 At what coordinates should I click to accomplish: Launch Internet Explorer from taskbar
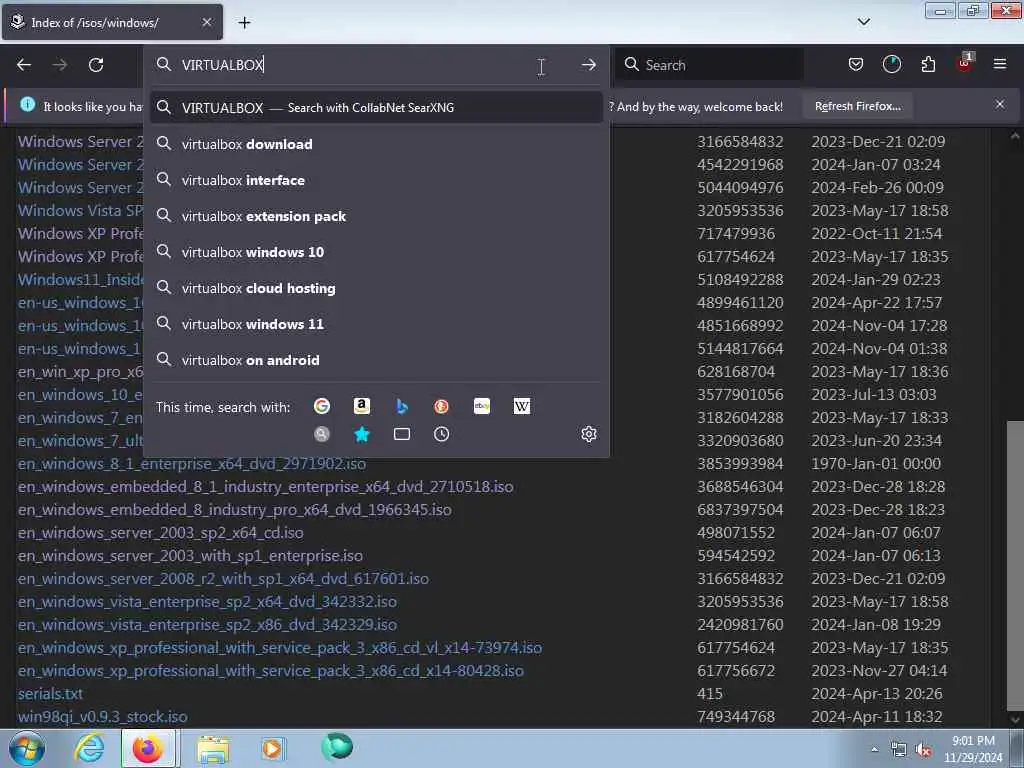(89, 748)
